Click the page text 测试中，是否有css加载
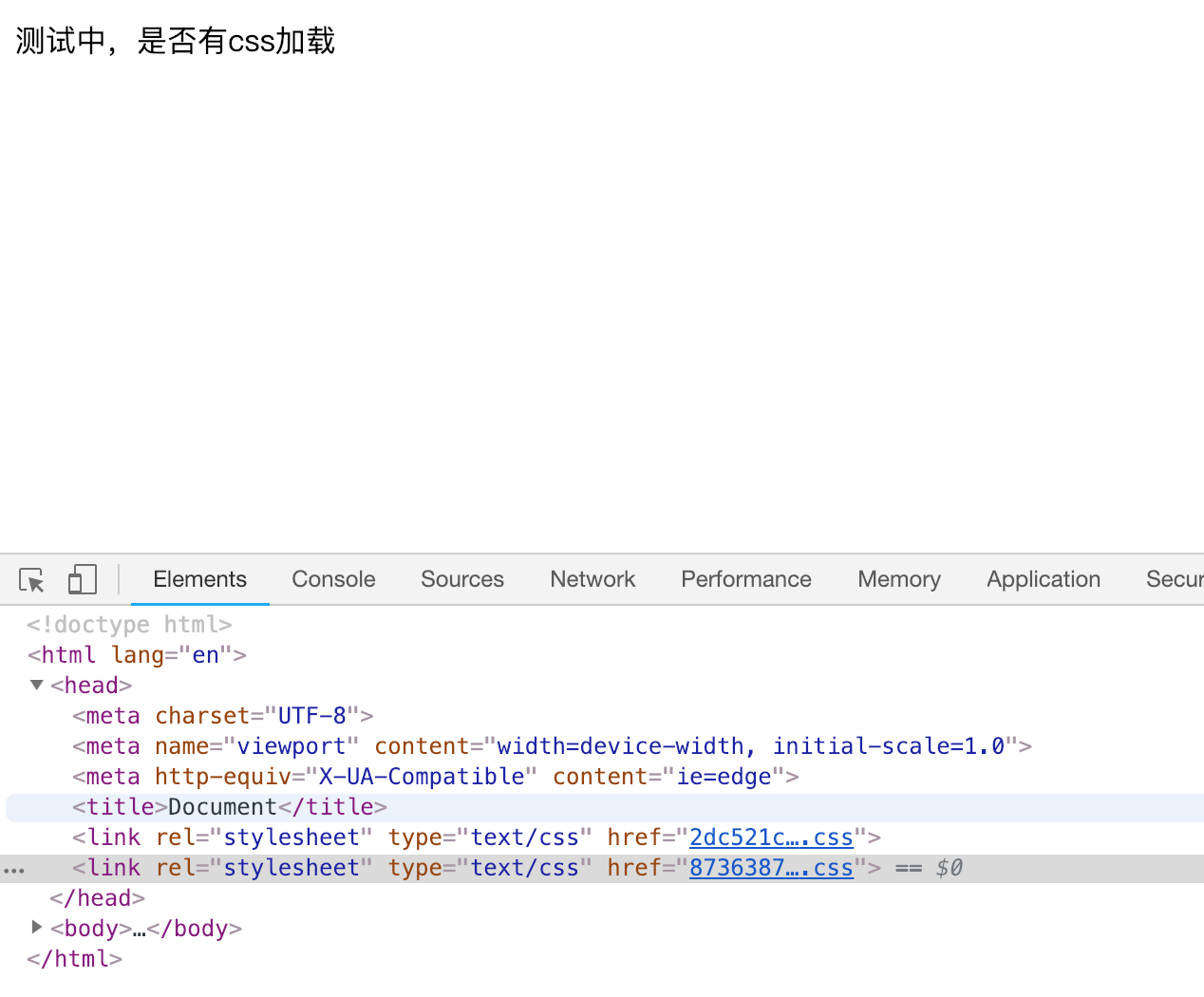Image resolution: width=1204 pixels, height=997 pixels. point(176,41)
